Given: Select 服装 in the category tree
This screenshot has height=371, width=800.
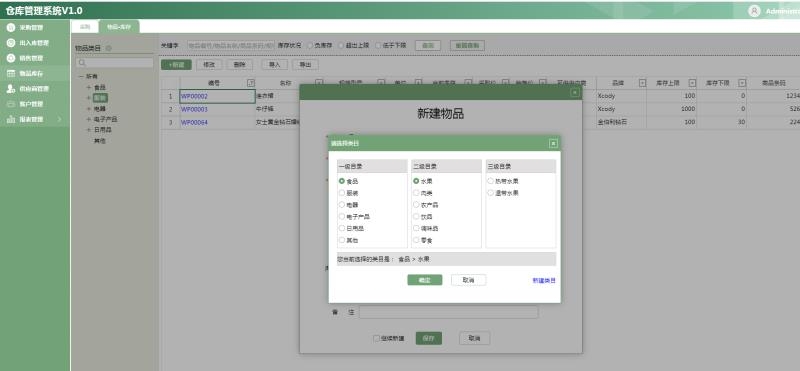Looking at the screenshot, I should click(x=100, y=98).
